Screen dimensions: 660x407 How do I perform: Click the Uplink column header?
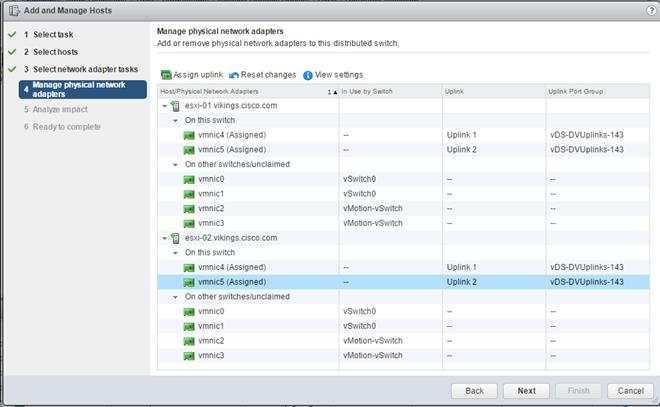click(494, 91)
